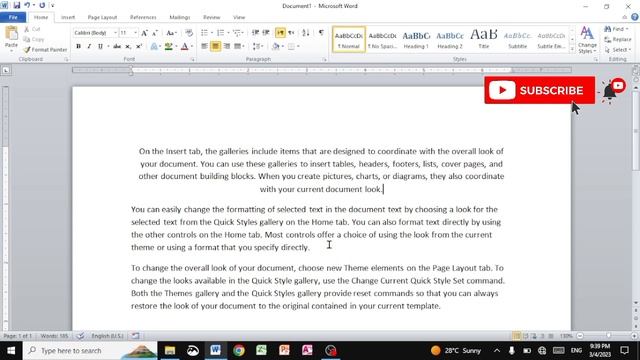Click the Undo arrow icon

pyautogui.click(x=27, y=5)
